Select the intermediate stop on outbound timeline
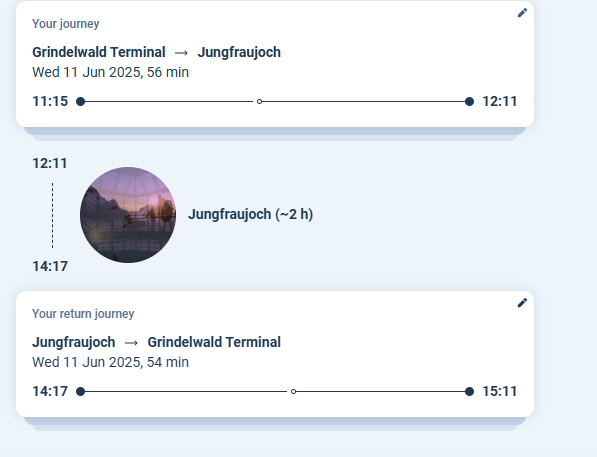This screenshot has height=457, width=597. click(259, 102)
